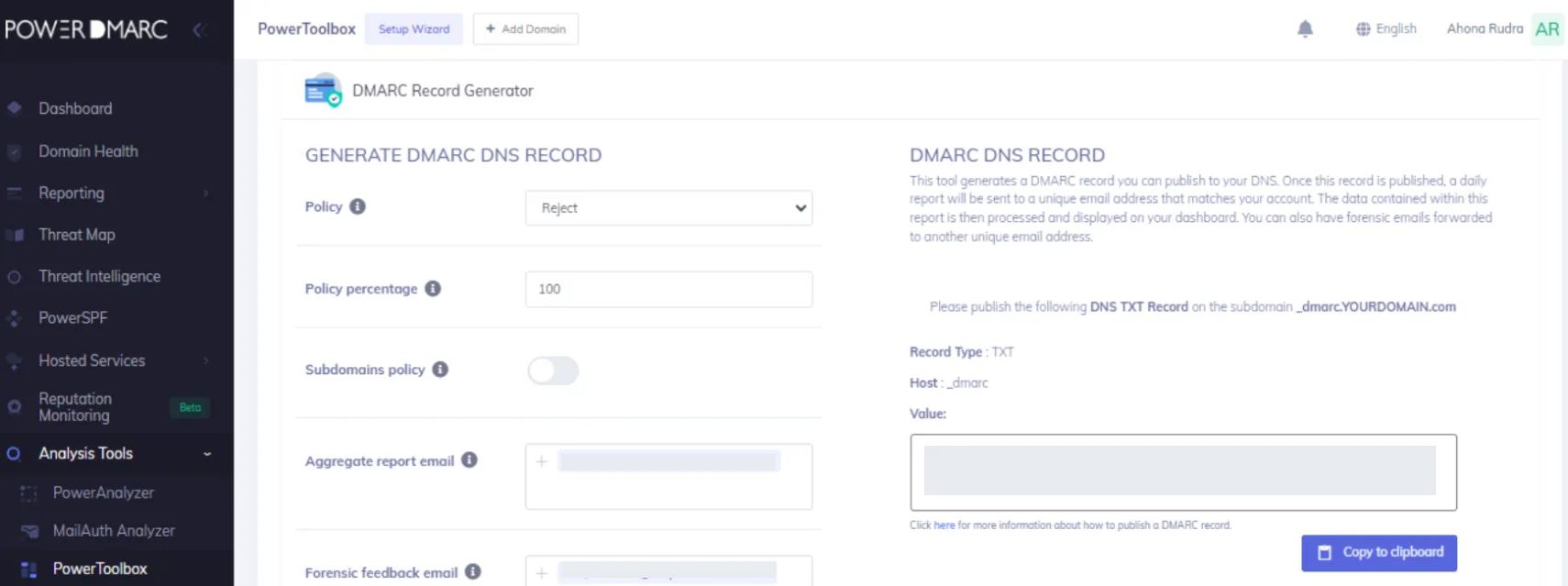Copy record to clipboard
The width and height of the screenshot is (1568, 586).
point(1379,553)
